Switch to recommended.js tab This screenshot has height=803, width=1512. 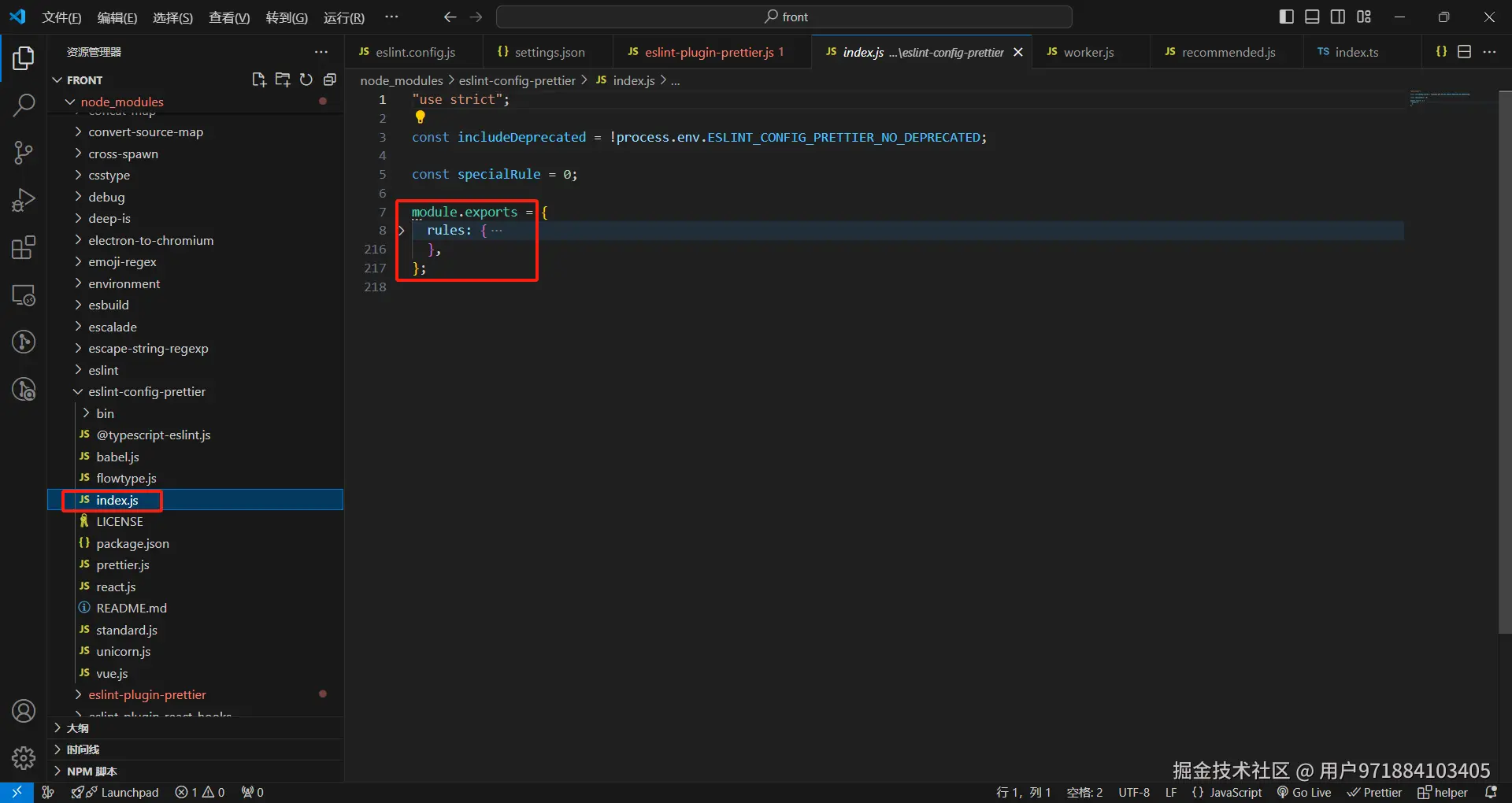pos(1227,52)
